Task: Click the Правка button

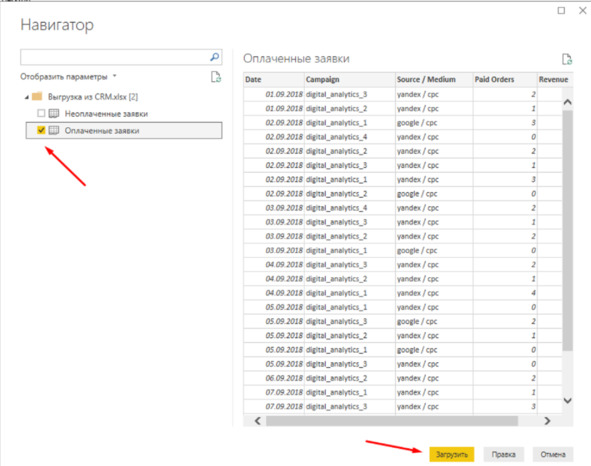Action: pyautogui.click(x=503, y=454)
